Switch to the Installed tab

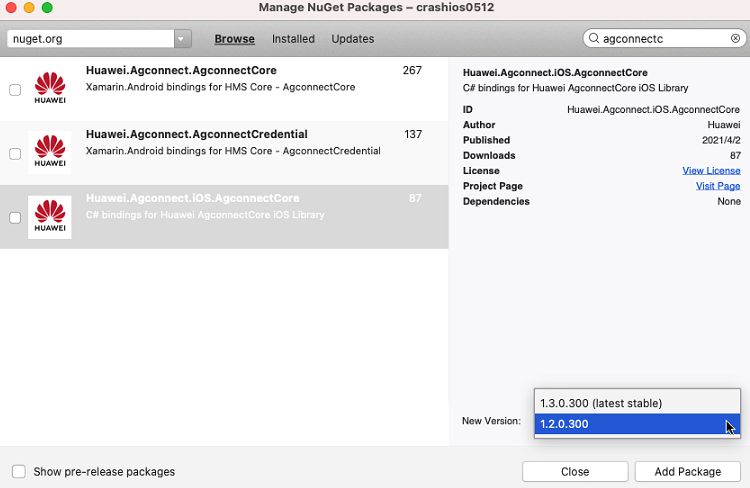293,39
